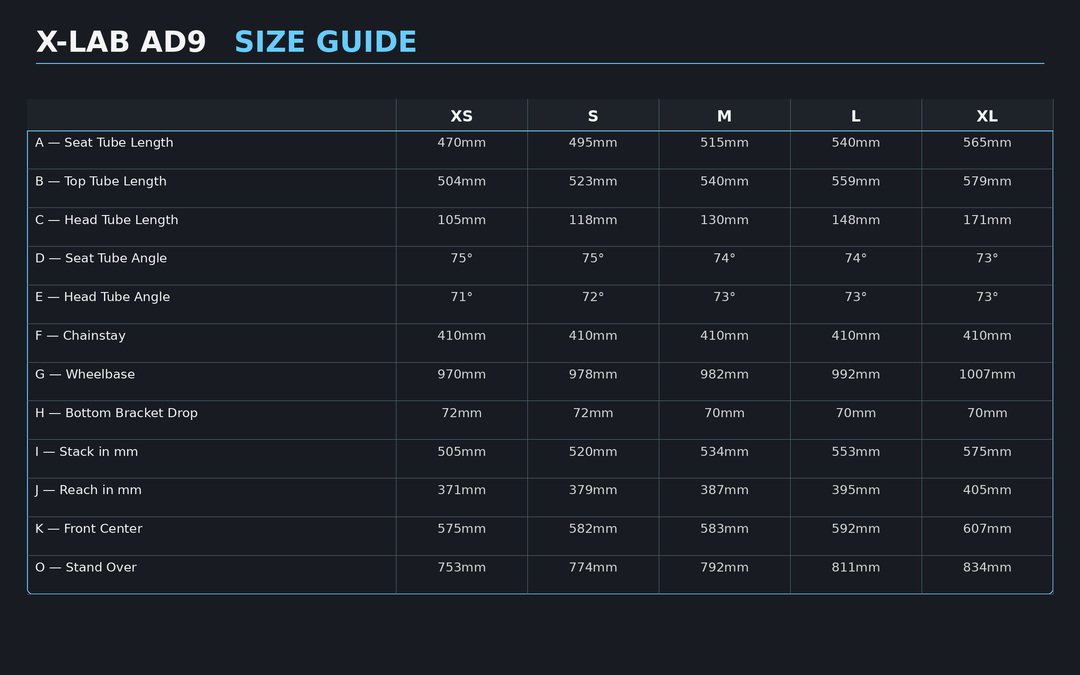Click the X-LAB AD9 heading
Viewport: 1080px width, 675px height.
pos(121,43)
